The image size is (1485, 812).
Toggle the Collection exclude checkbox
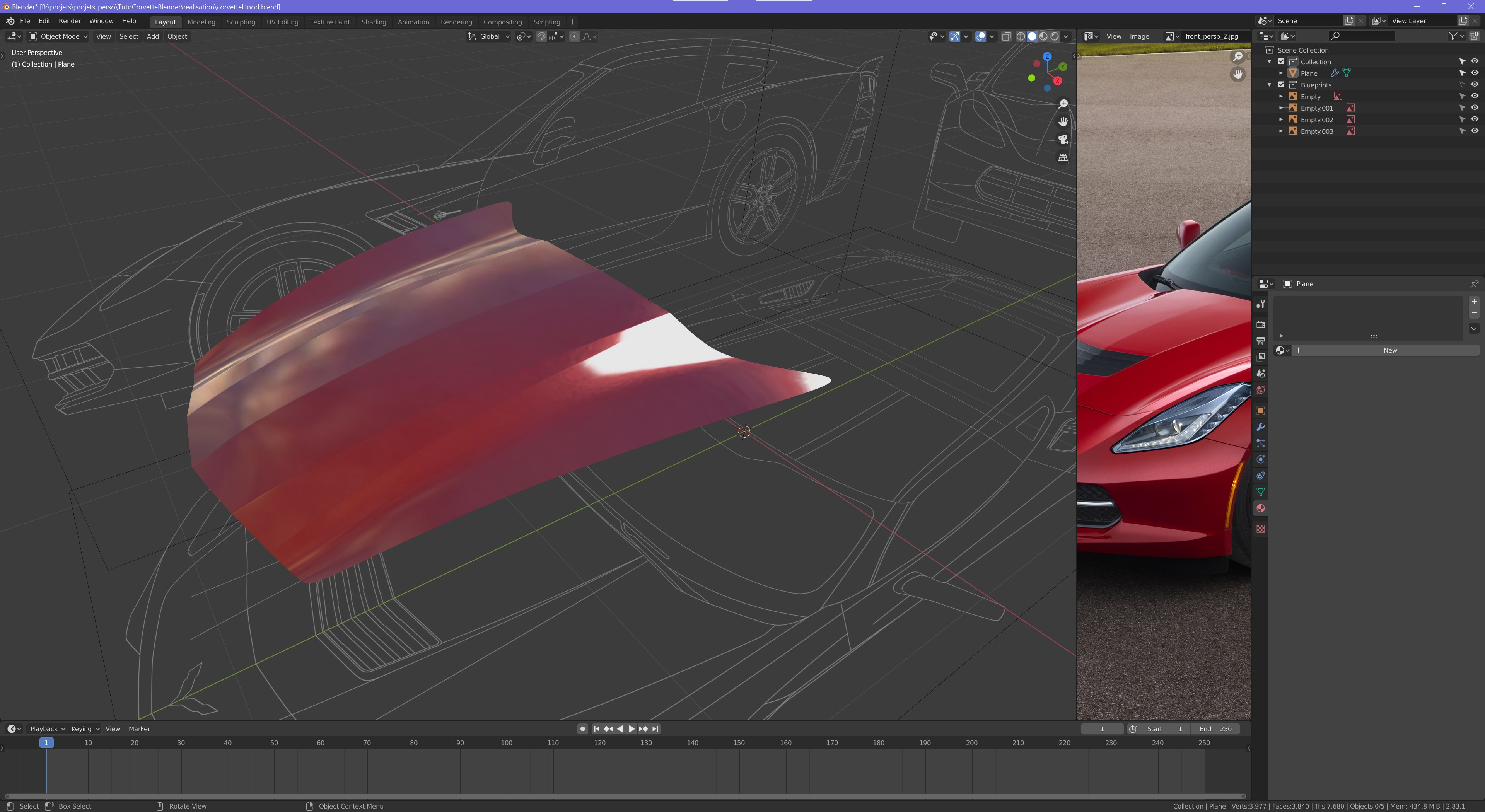[x=1282, y=61]
